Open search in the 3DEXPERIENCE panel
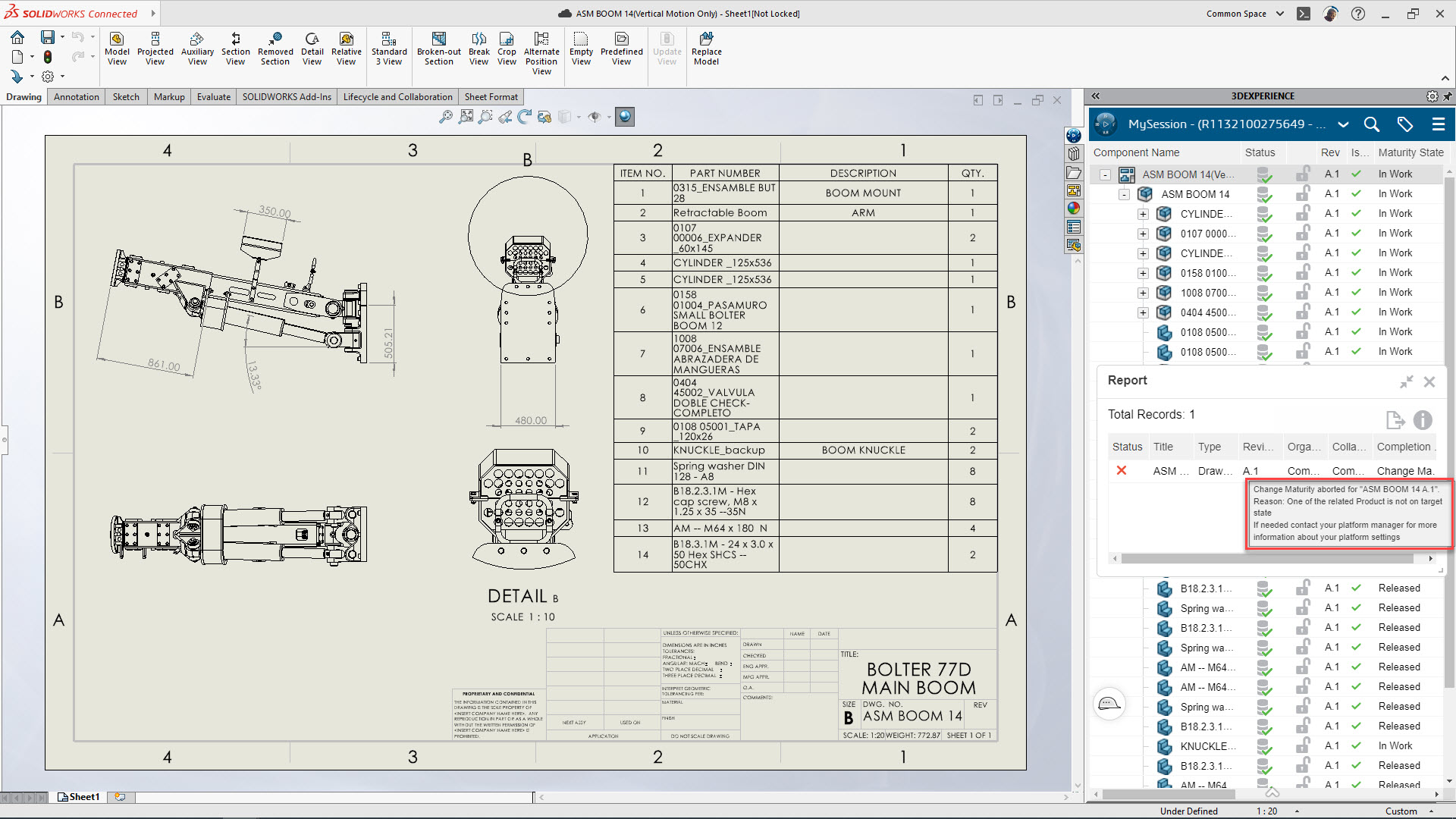1456x819 pixels. pyautogui.click(x=1371, y=124)
